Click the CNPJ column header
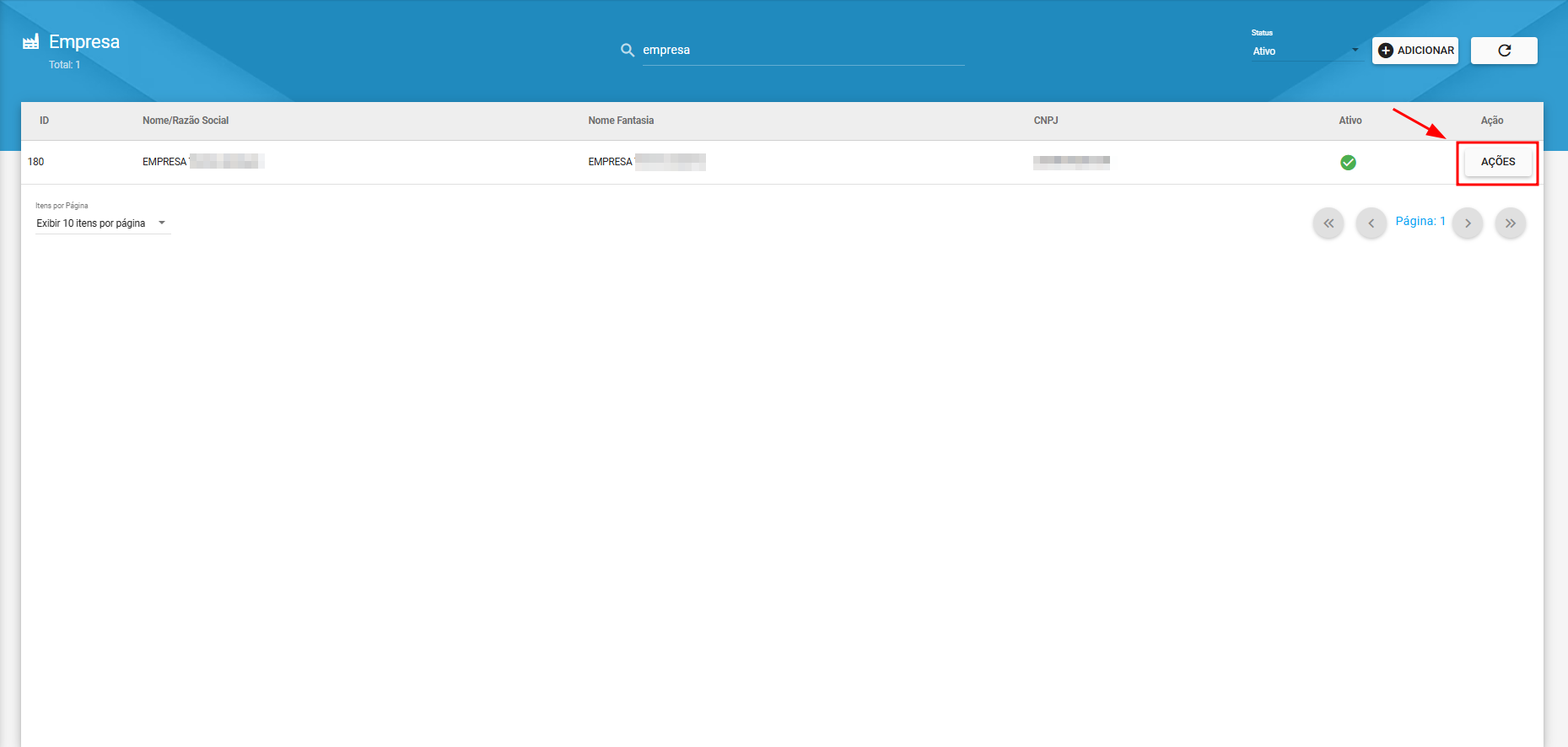 [x=1046, y=121]
